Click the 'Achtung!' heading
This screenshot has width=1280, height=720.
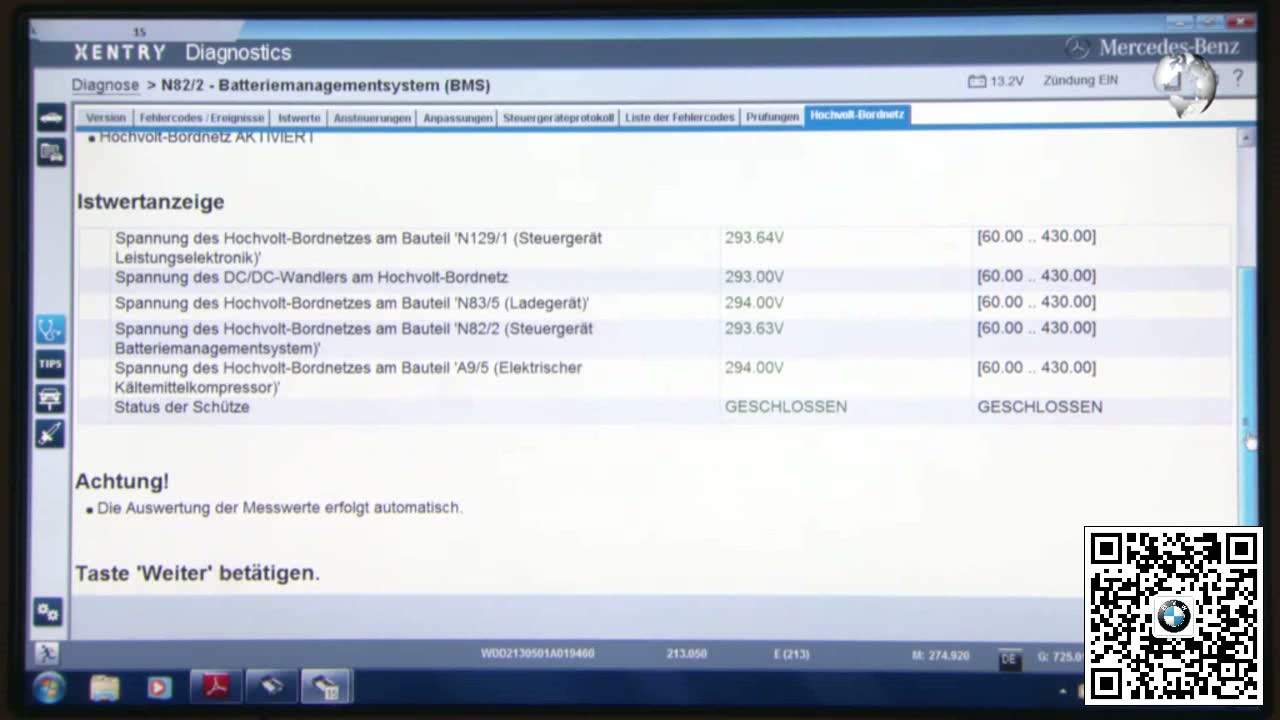pos(122,481)
